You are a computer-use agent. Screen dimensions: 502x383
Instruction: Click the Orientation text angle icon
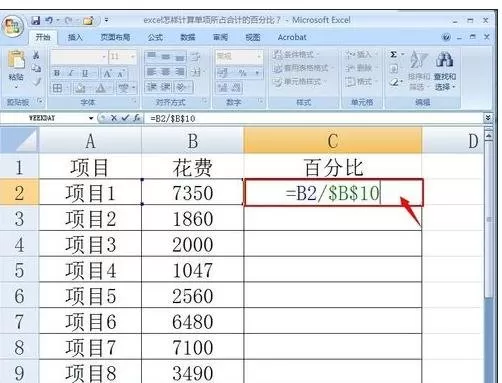point(180,87)
